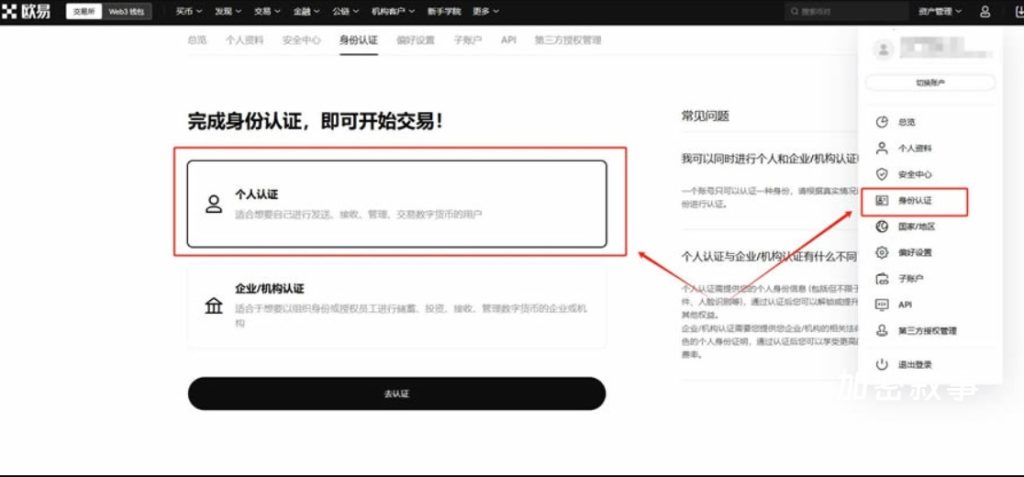
Task: Click the Preferences (偏好设置) gear icon
Action: [882, 253]
